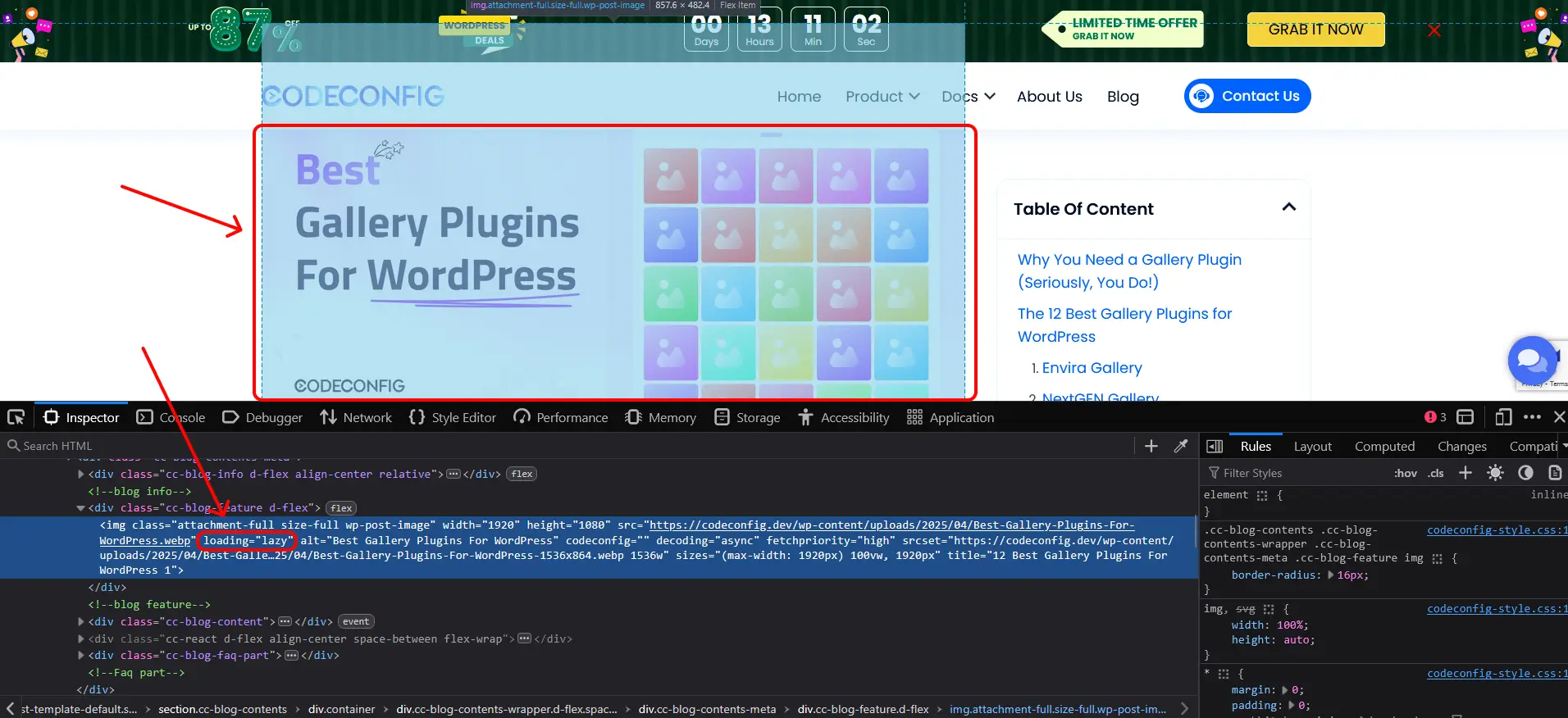Add a new CSS rule with plus icon

1465,473
